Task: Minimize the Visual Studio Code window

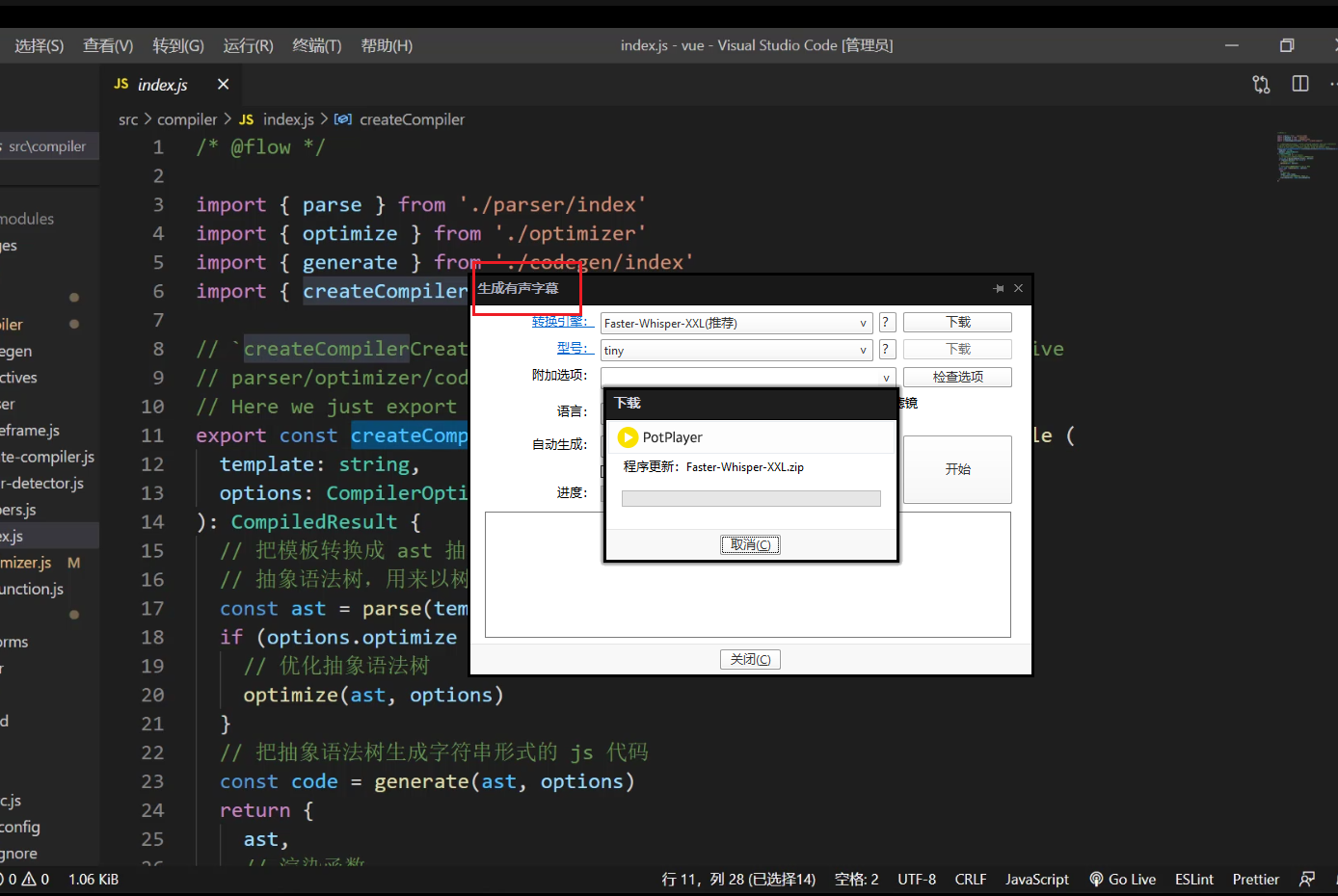Action: pyautogui.click(x=1231, y=45)
